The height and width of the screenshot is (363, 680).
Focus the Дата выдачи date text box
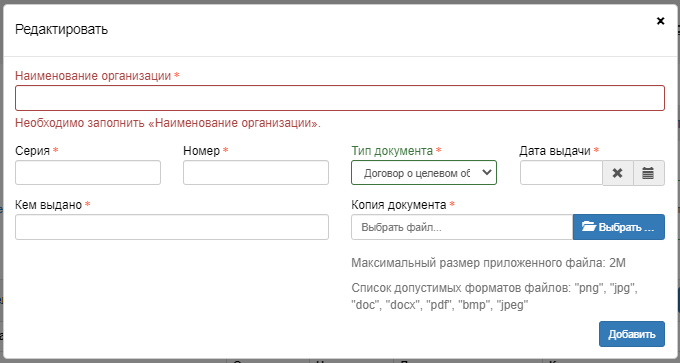[562, 173]
